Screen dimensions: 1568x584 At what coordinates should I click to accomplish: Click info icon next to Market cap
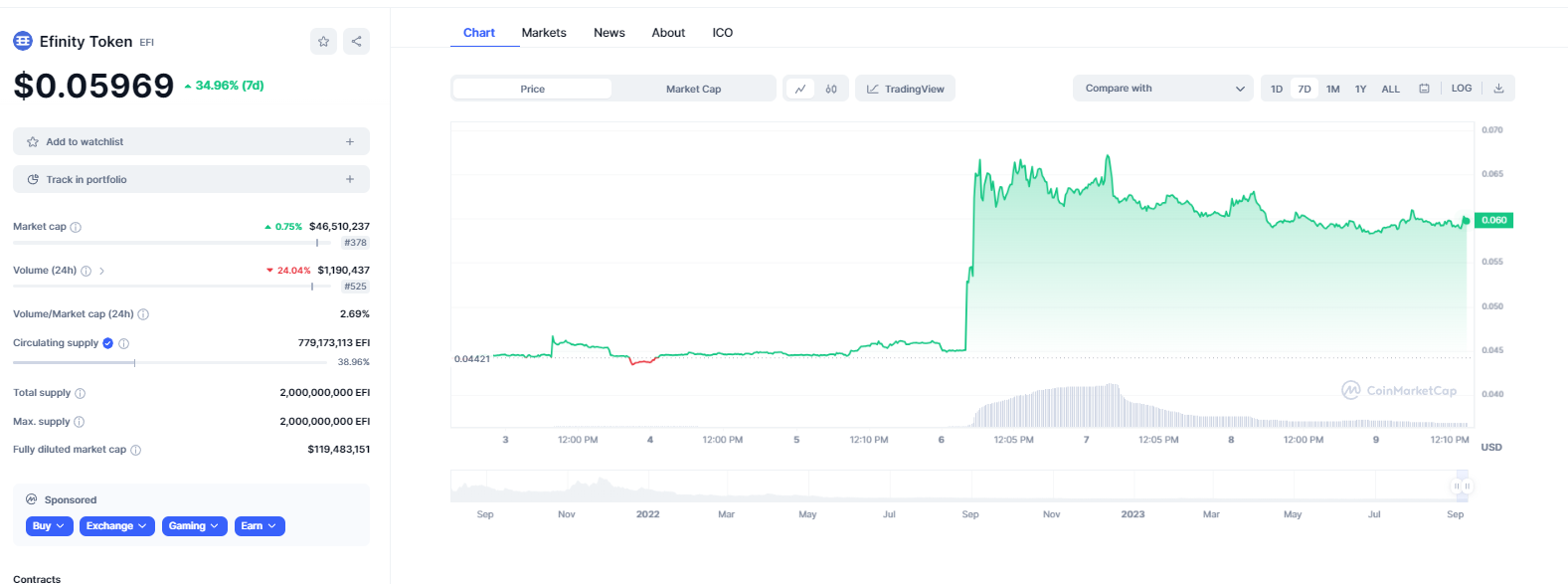[76, 227]
